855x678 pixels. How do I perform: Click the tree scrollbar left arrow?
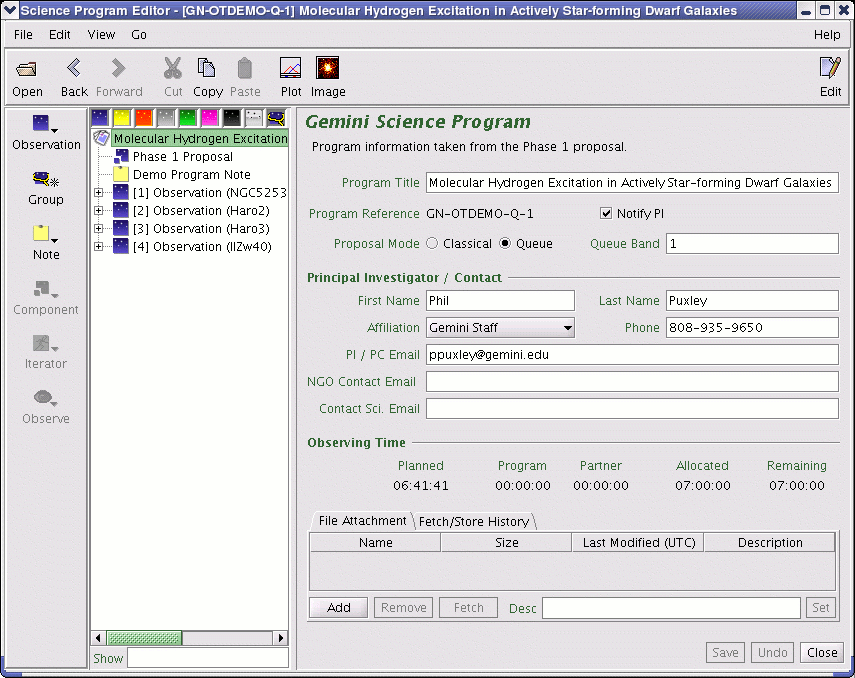pyautogui.click(x=98, y=638)
